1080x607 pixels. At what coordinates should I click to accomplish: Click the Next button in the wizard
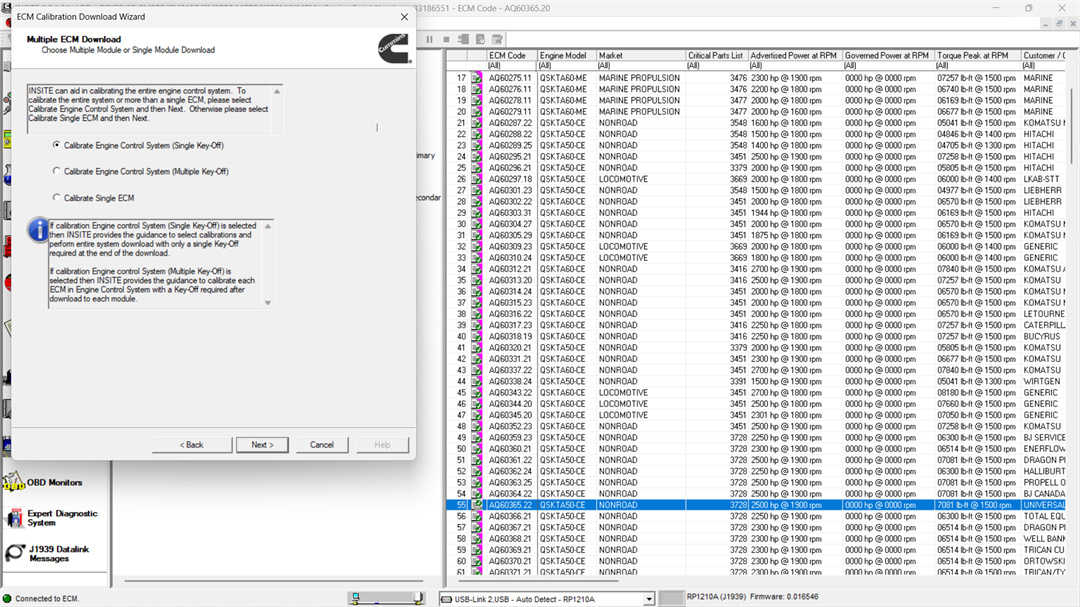262,445
